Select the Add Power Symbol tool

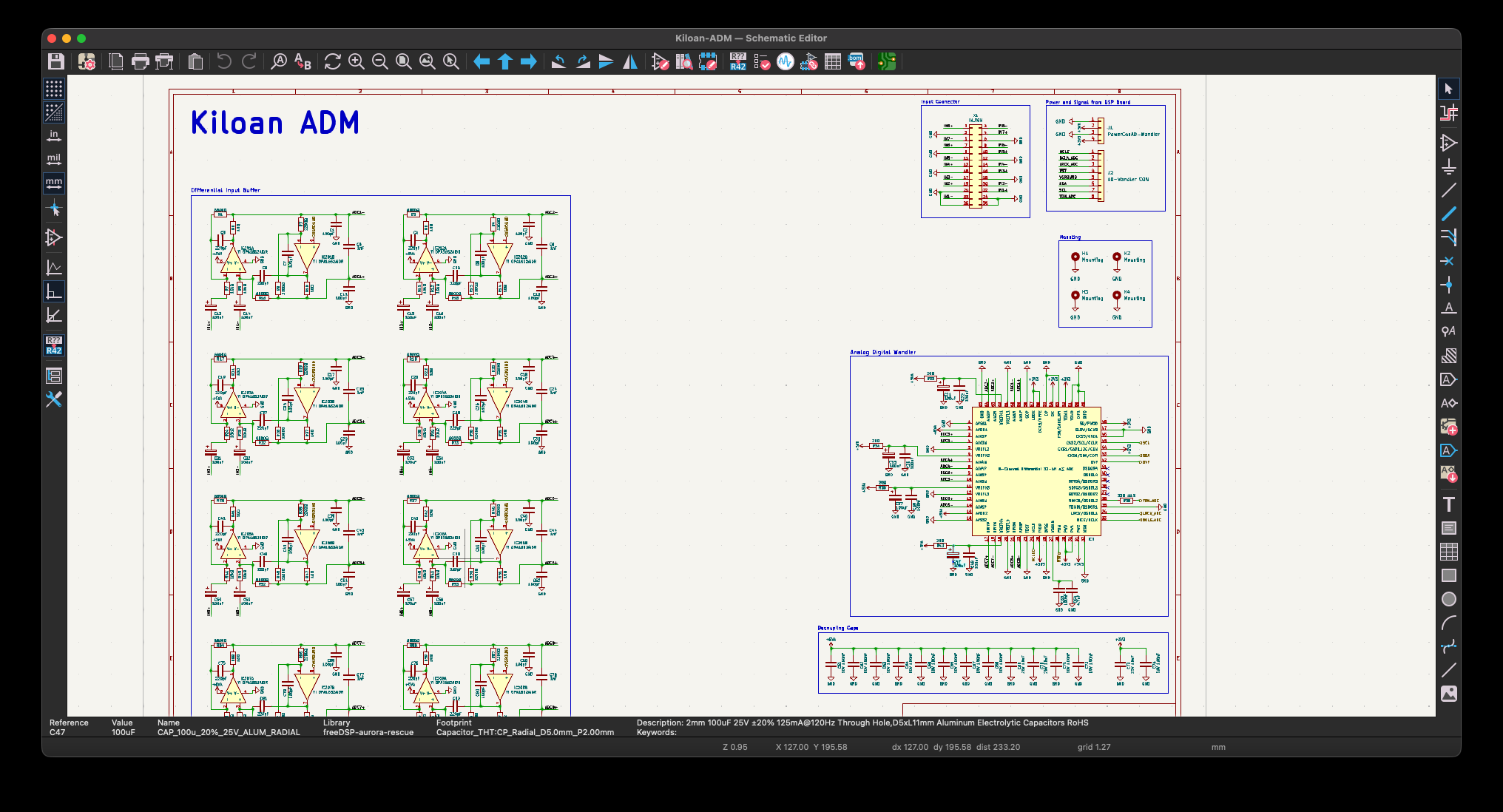pos(1448,166)
